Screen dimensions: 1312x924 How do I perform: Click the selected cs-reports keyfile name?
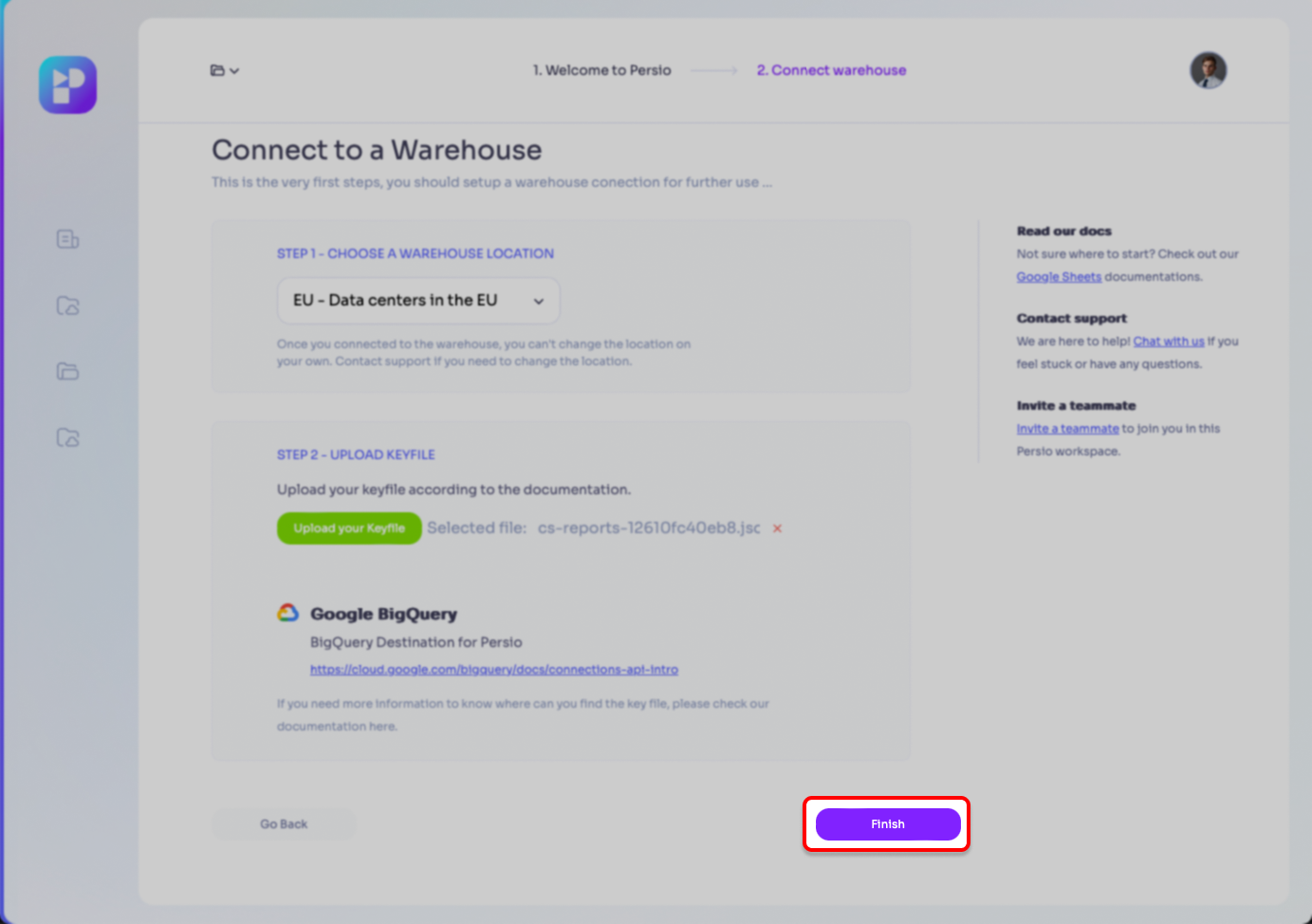point(649,528)
